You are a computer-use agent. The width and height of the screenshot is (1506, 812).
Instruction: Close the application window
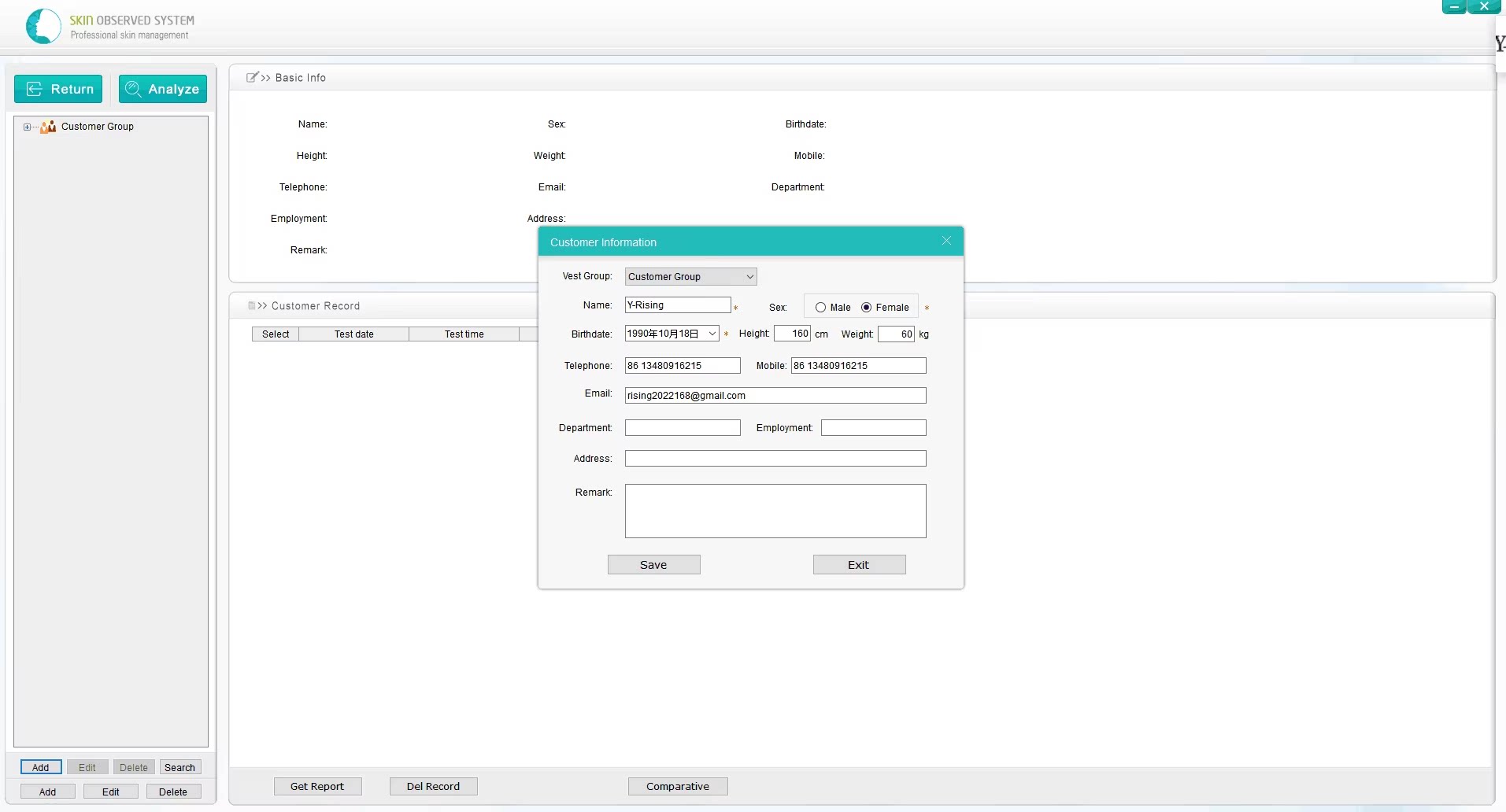coord(1484,7)
